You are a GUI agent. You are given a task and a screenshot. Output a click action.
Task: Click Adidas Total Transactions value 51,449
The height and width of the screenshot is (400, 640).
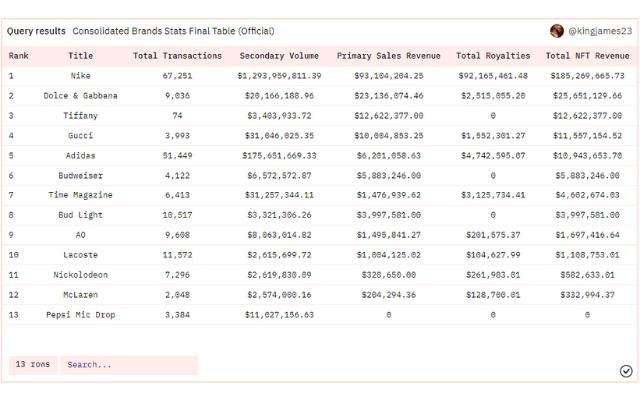click(177, 156)
